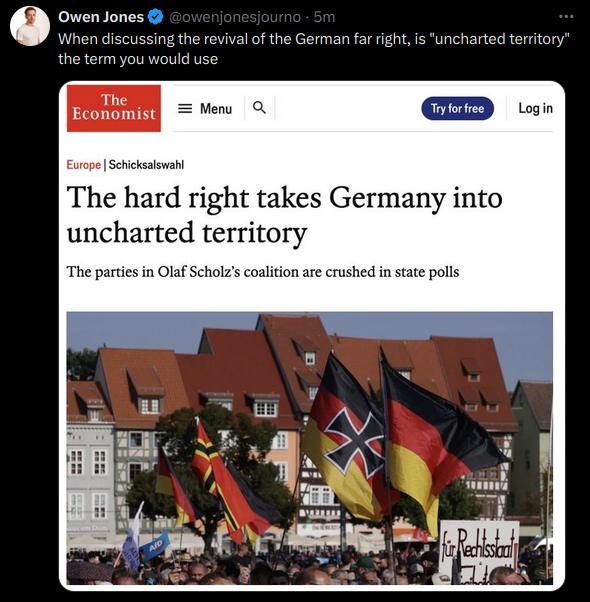
Task: Click The Economist red logo
Action: pyautogui.click(x=114, y=108)
